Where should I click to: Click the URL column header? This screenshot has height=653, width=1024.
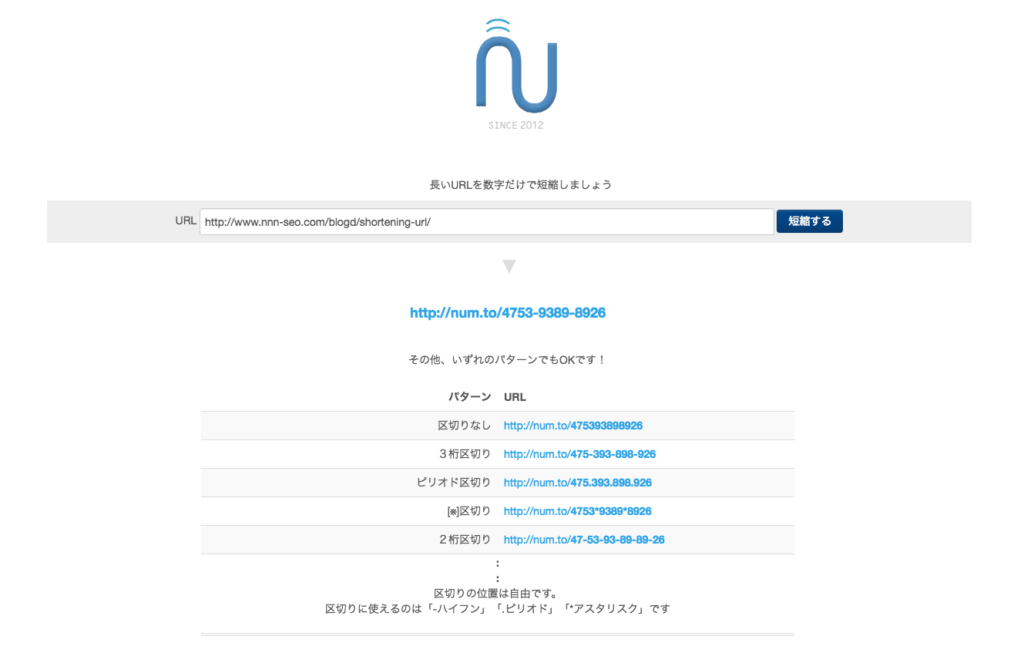pos(514,396)
